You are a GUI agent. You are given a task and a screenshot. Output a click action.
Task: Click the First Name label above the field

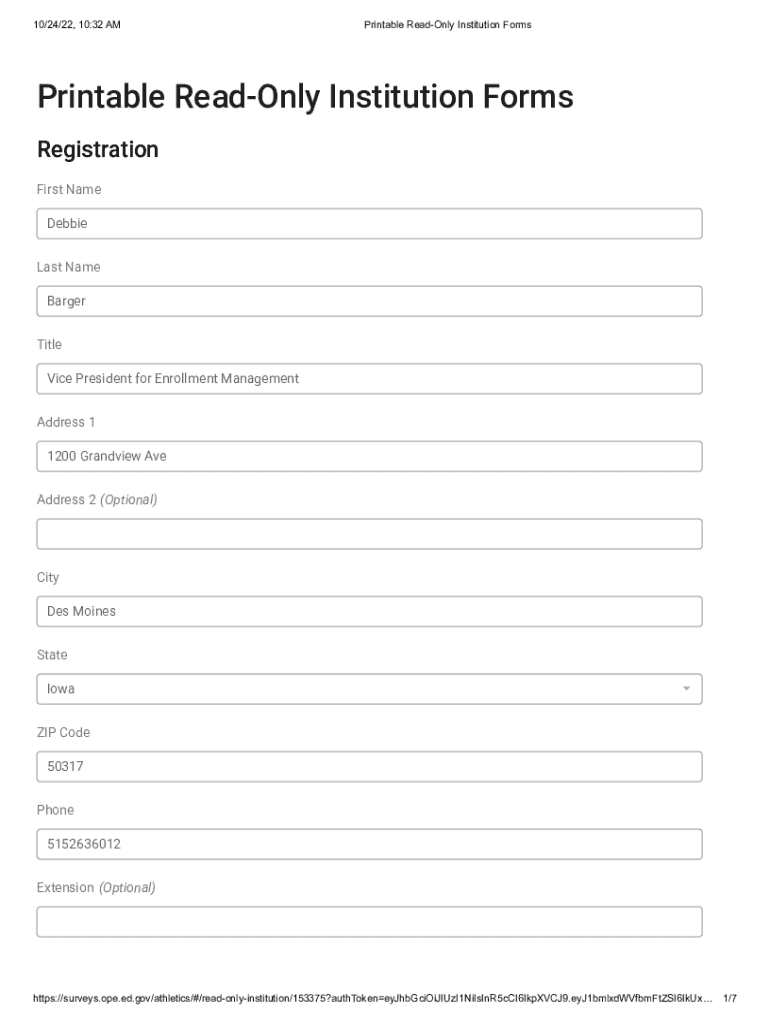pyautogui.click(x=68, y=189)
